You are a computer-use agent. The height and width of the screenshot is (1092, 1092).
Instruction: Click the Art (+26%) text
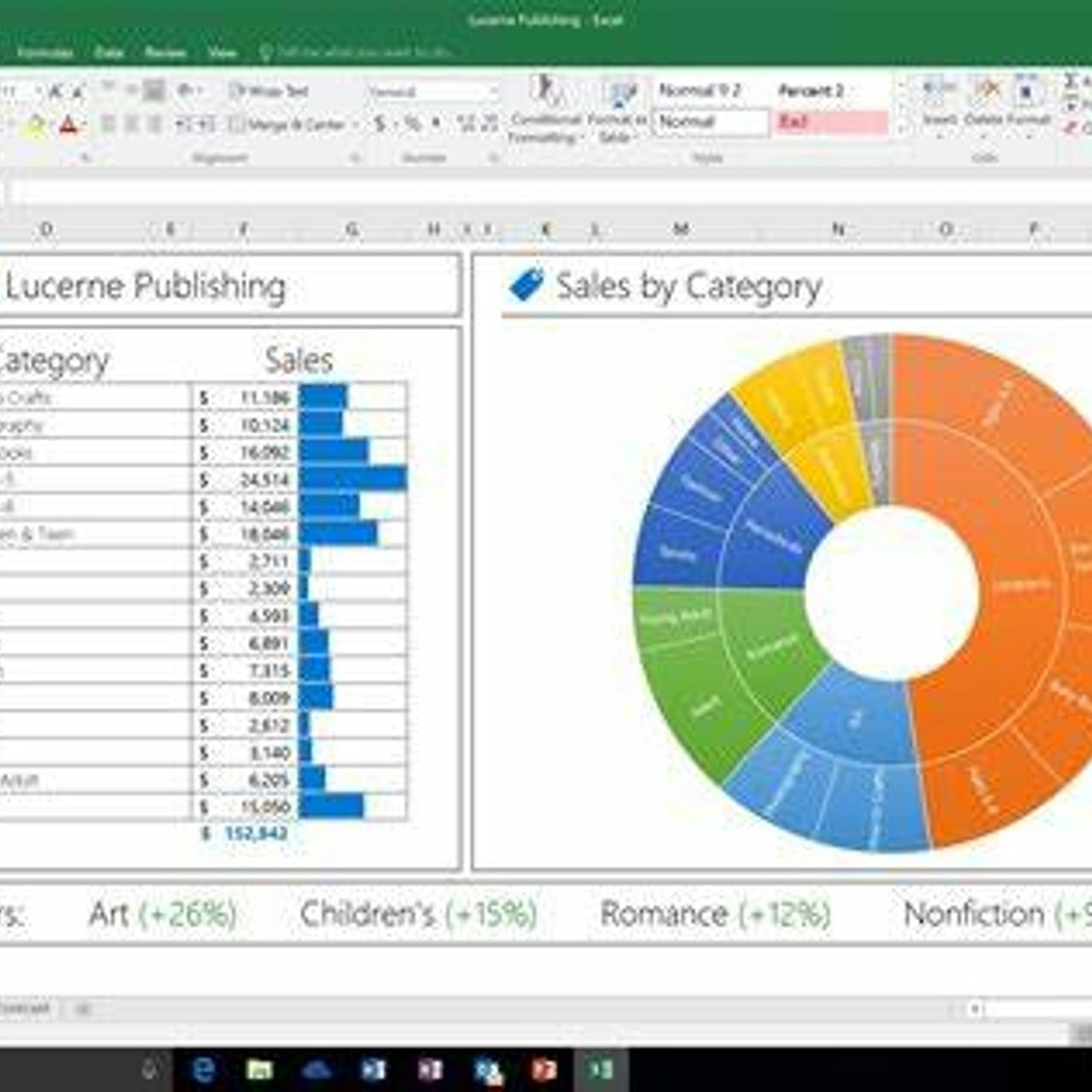coord(163,914)
